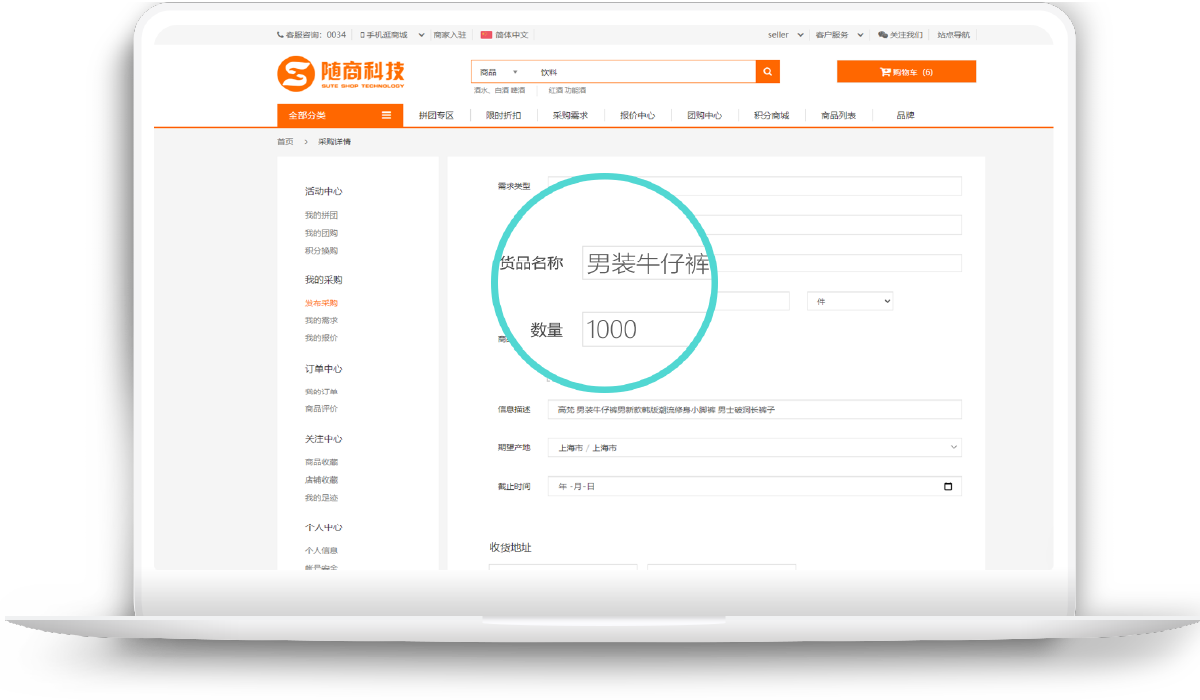Open 商品收藏 in sidebar
Screen dimensions: 1200x700
click(x=321, y=462)
